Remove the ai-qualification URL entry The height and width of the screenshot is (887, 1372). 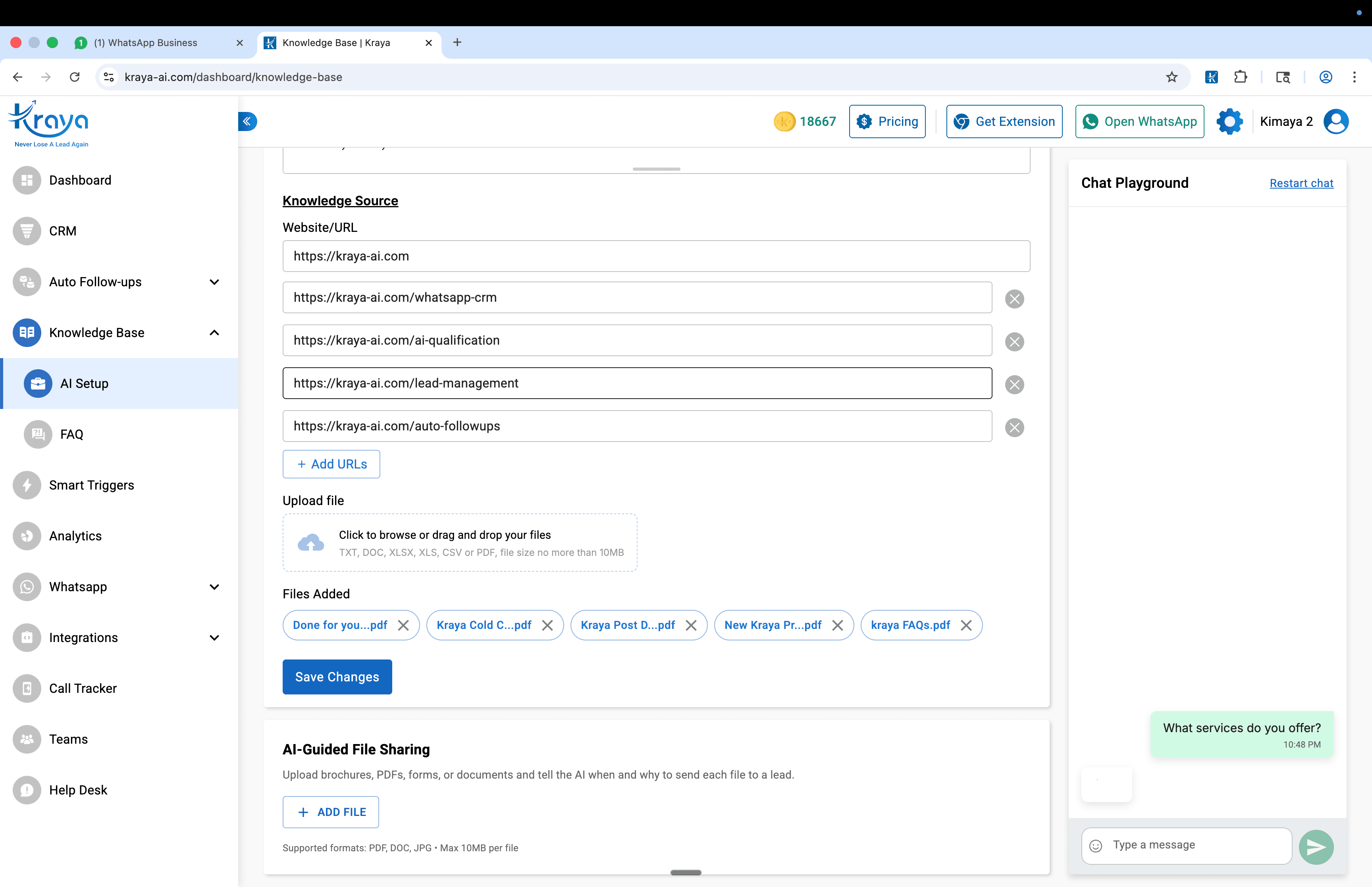(x=1014, y=341)
